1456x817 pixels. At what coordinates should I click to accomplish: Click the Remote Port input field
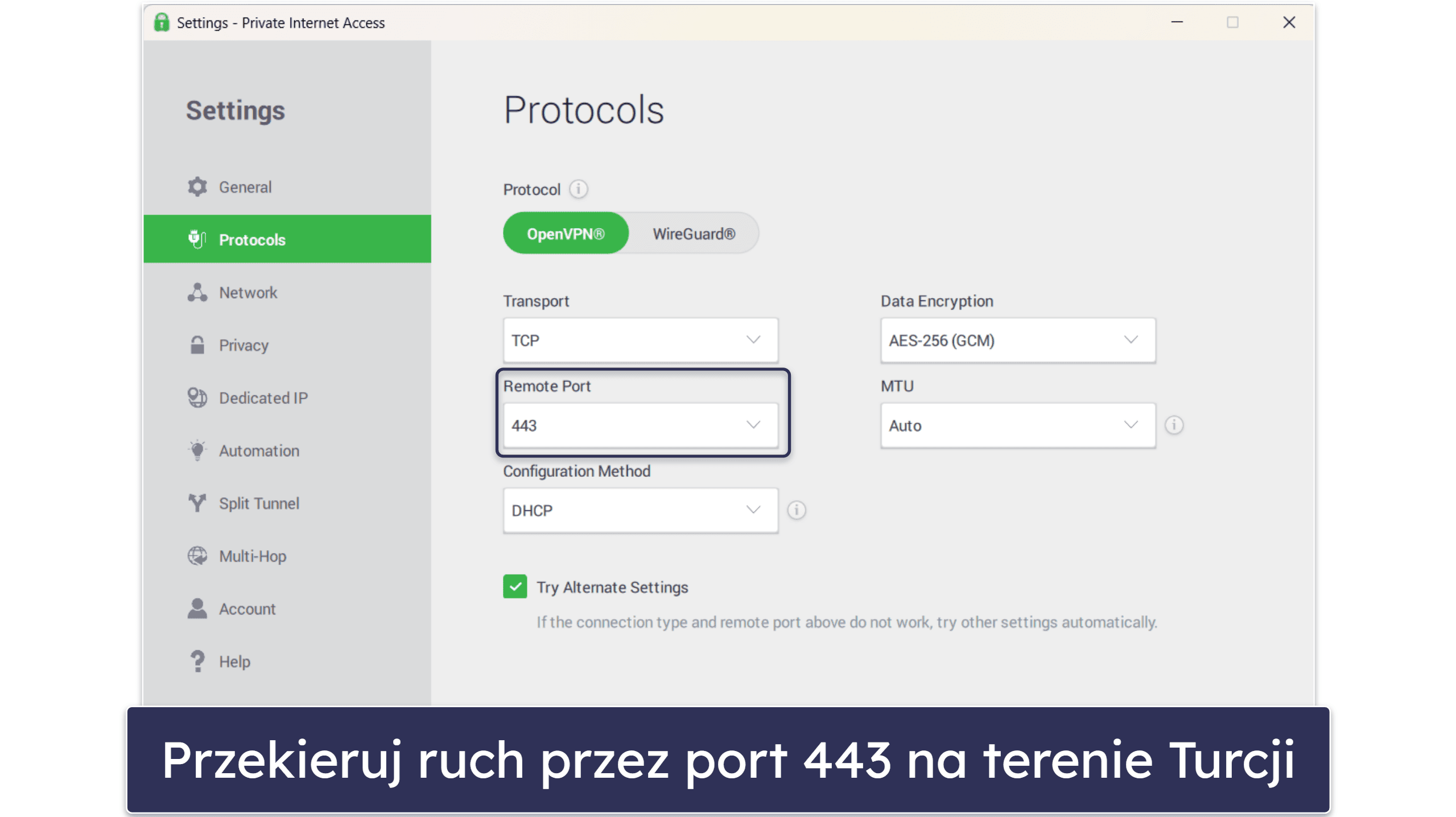pos(640,425)
